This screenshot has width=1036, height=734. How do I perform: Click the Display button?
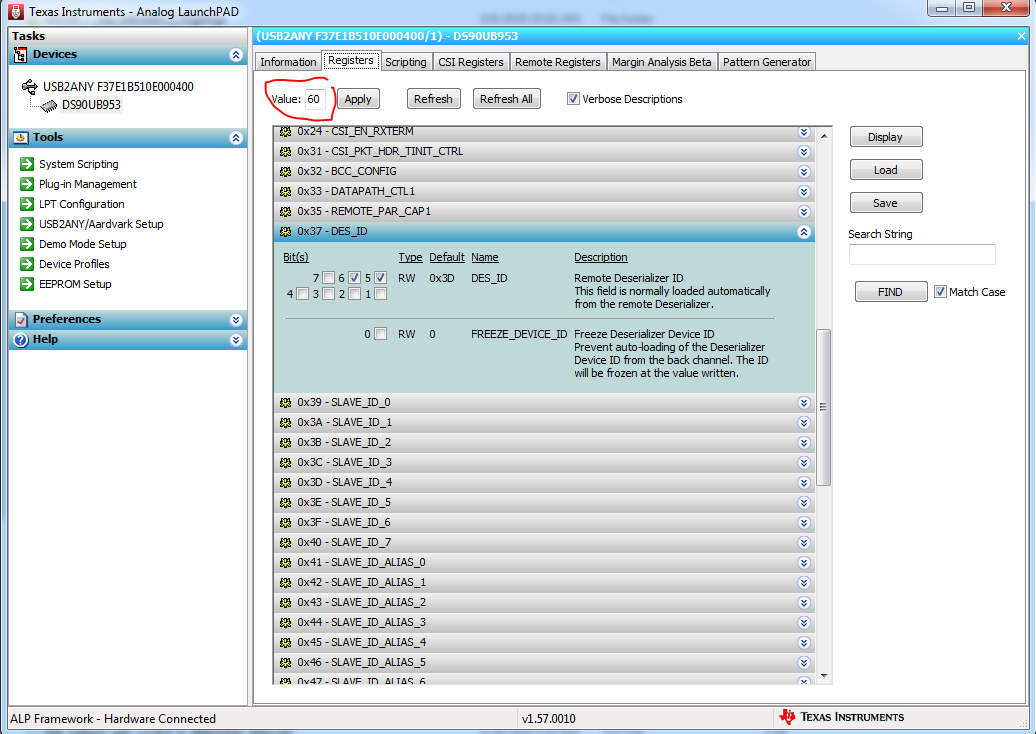tap(885, 137)
